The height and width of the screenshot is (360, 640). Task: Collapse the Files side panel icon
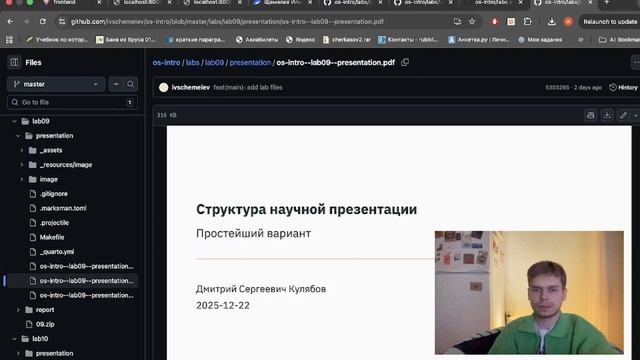point(14,62)
